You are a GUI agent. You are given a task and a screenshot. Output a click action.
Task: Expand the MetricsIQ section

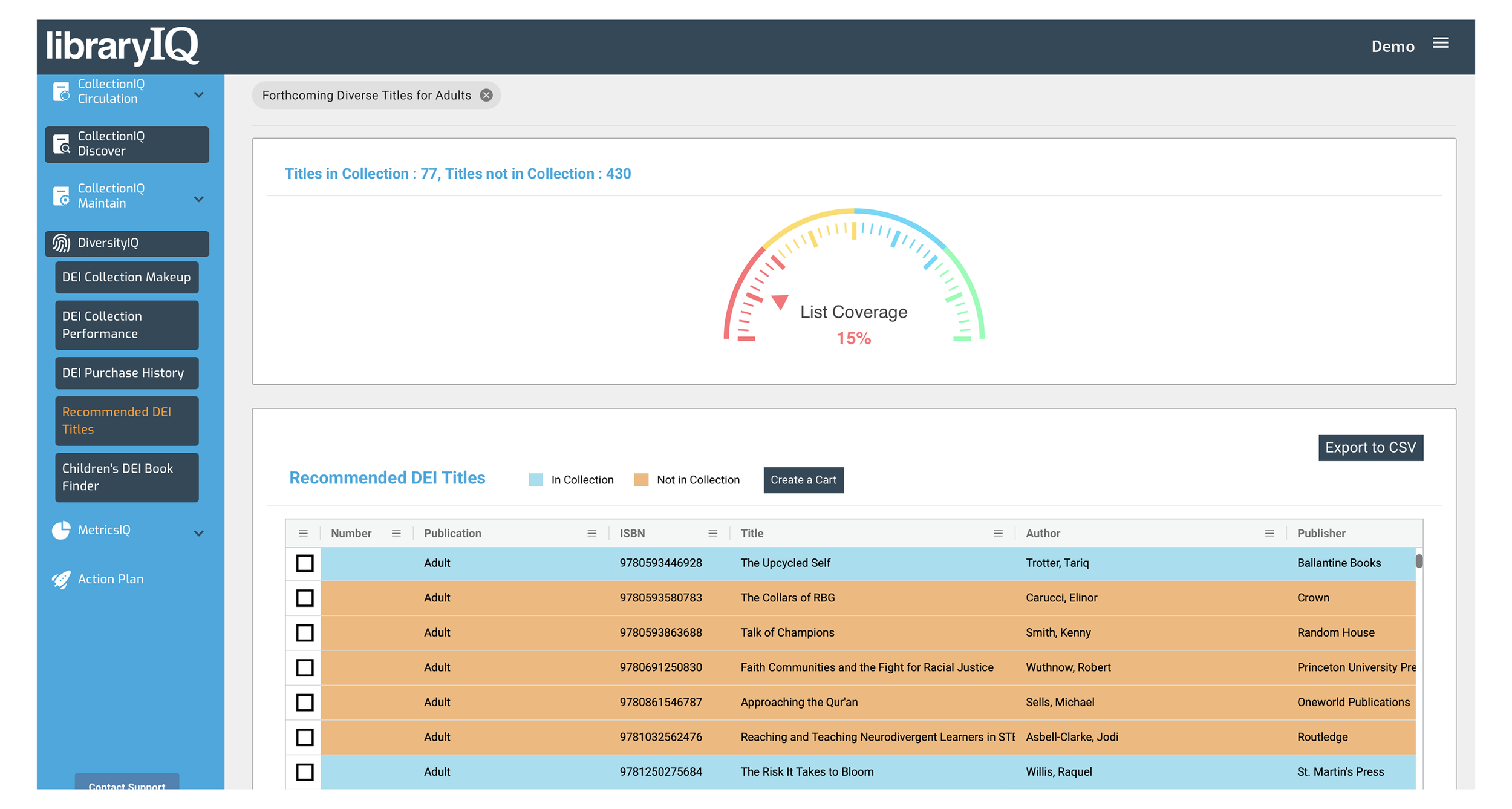199,533
